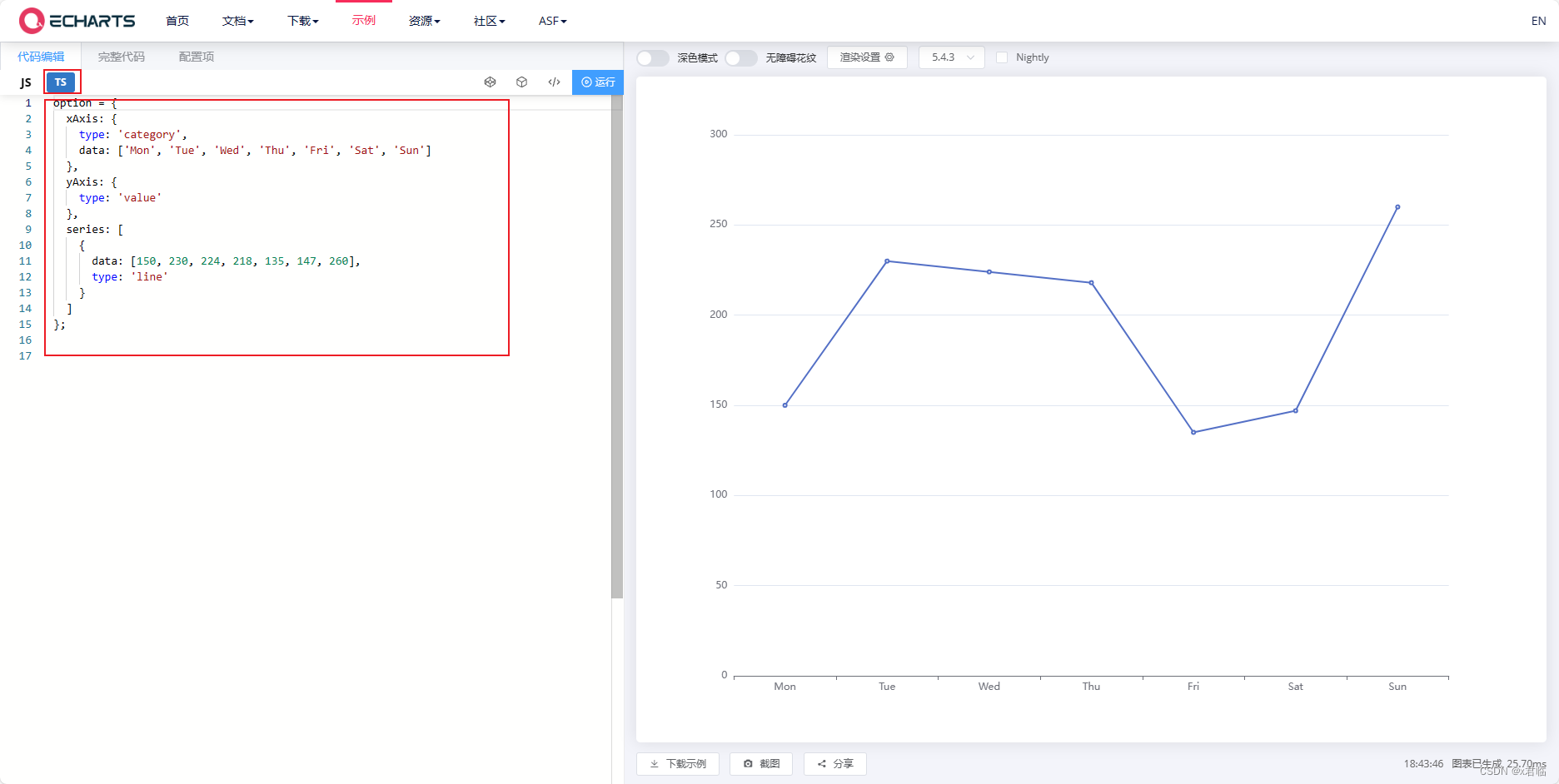This screenshot has width=1559, height=784.
Task: Click the ECharts logo in the navigation bar
Action: pos(77,21)
